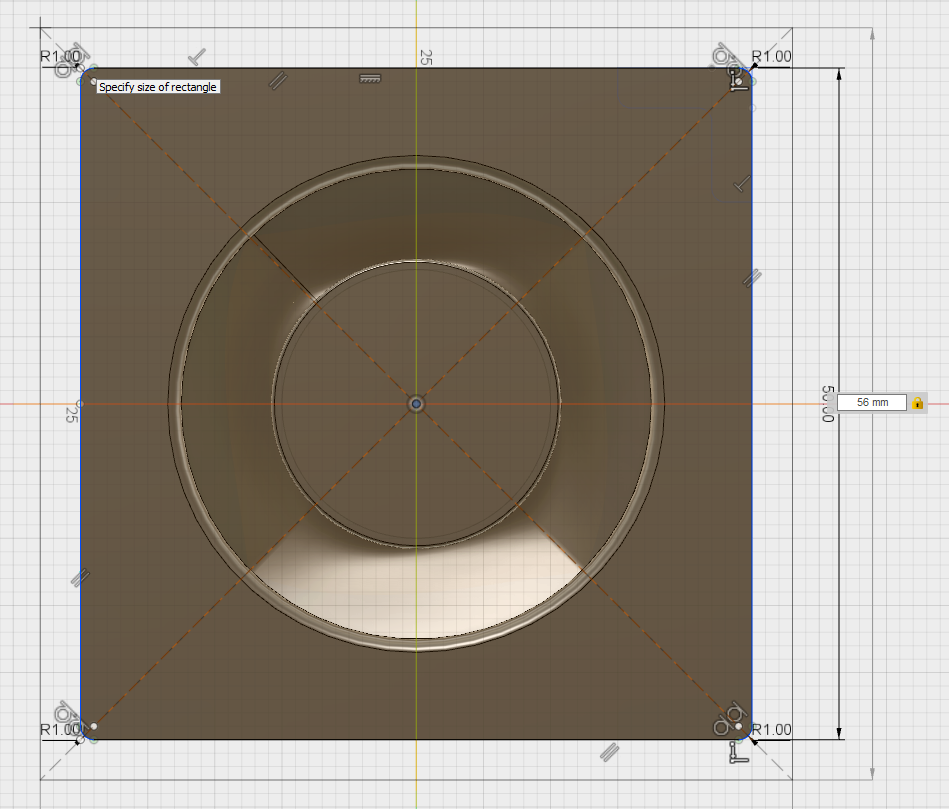This screenshot has width=949, height=809.
Task: Select the perpendicular constraint icon on the right edge
Action: (x=742, y=184)
